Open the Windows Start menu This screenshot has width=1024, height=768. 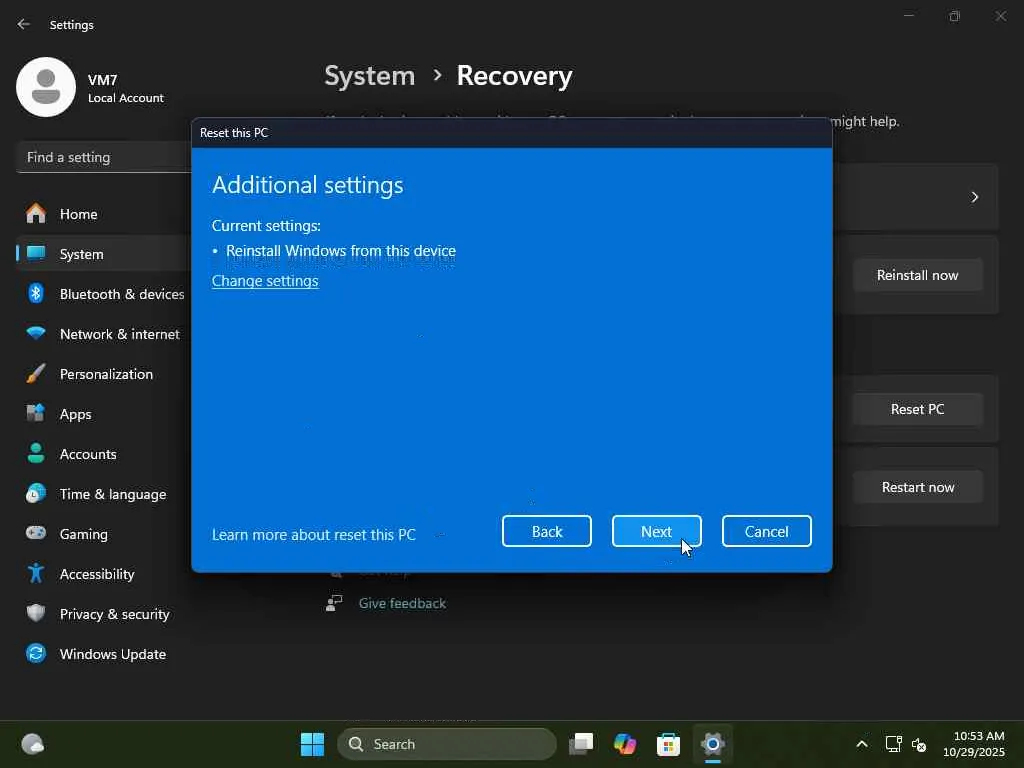312,744
